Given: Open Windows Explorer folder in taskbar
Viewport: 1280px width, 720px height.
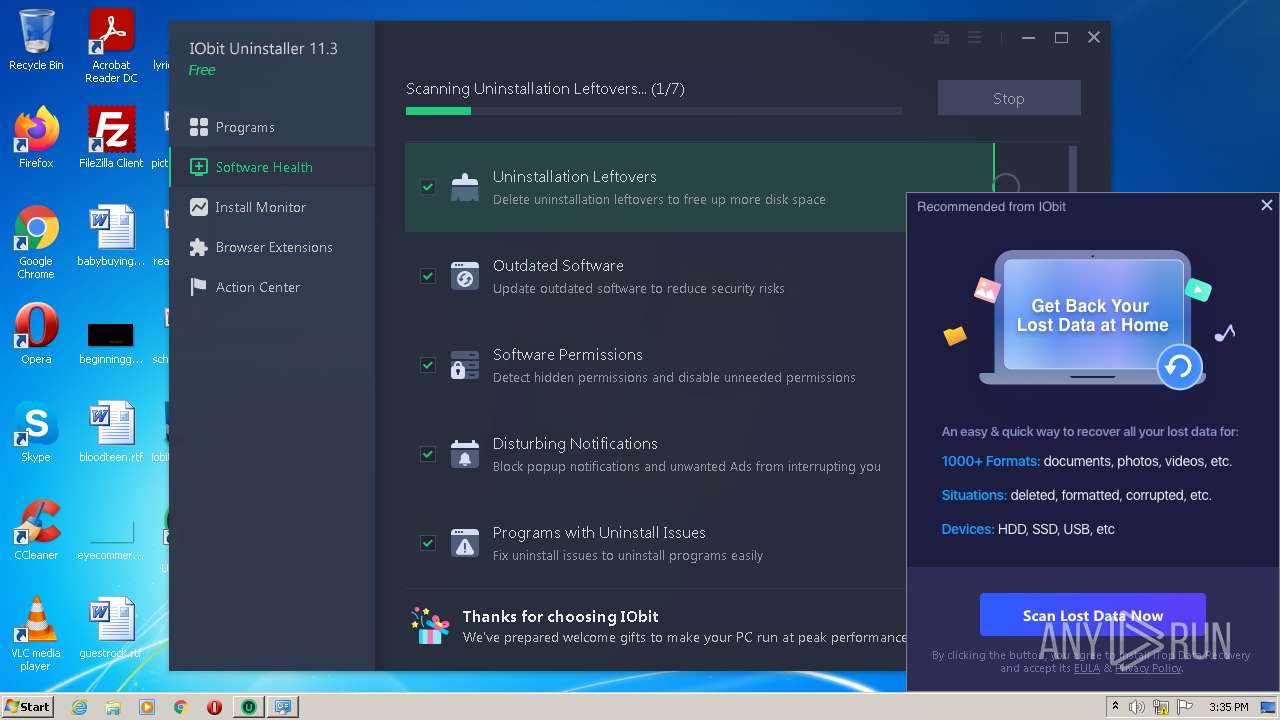Looking at the screenshot, I should [x=113, y=707].
